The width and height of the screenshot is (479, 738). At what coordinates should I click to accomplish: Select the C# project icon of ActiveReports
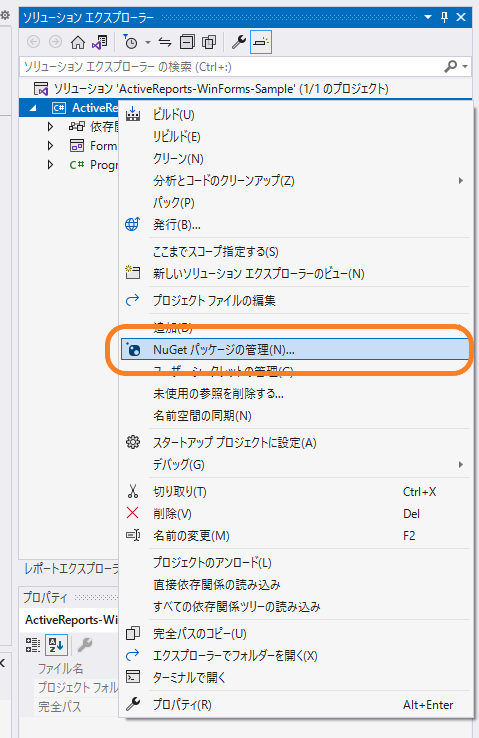tap(59, 108)
